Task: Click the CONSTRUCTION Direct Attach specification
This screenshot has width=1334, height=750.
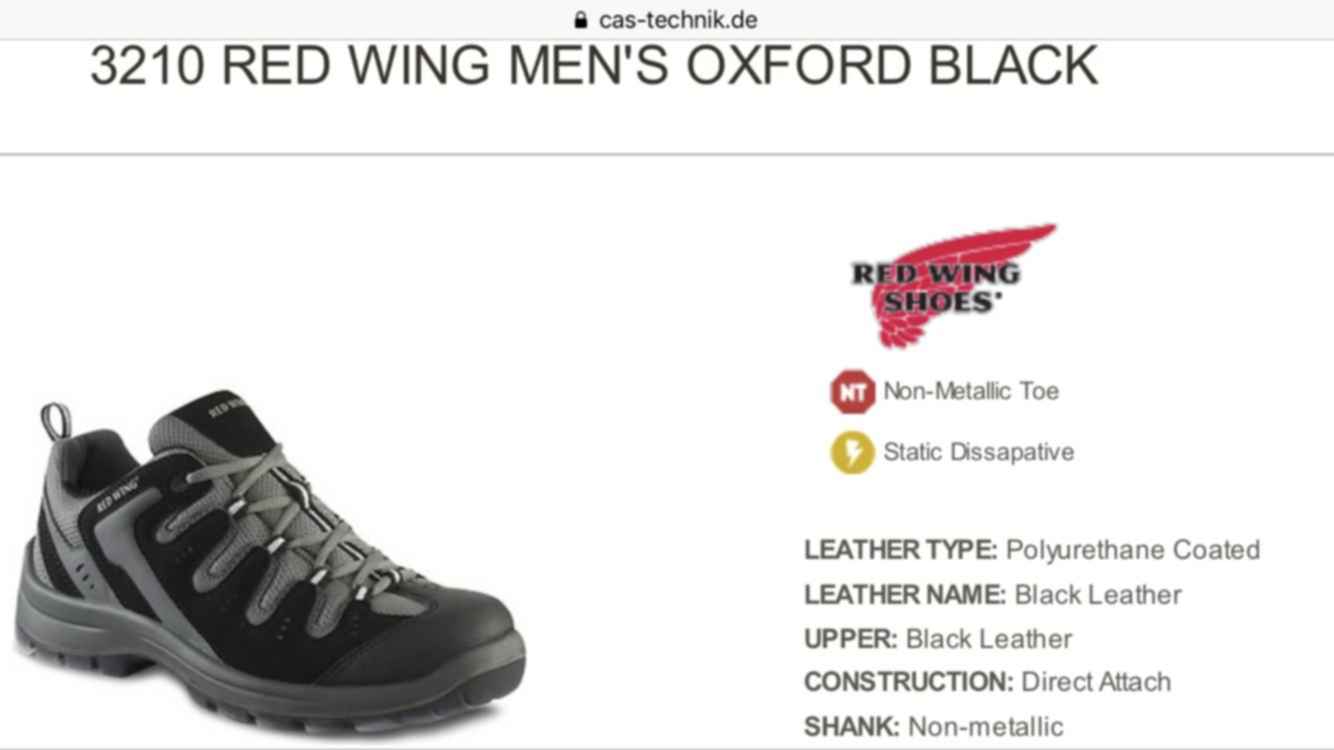Action: [x=987, y=682]
